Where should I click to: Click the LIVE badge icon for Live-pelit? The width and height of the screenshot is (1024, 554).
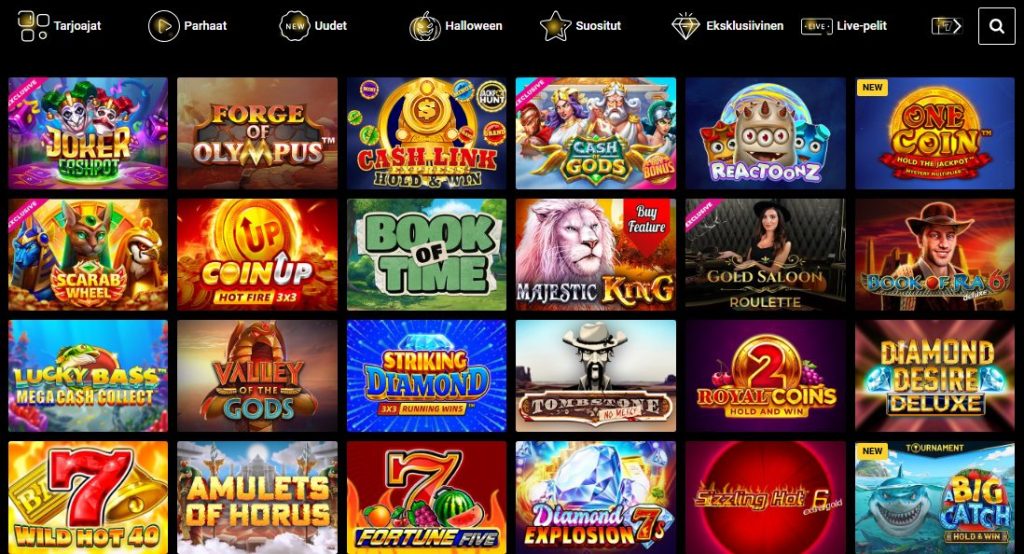point(816,26)
